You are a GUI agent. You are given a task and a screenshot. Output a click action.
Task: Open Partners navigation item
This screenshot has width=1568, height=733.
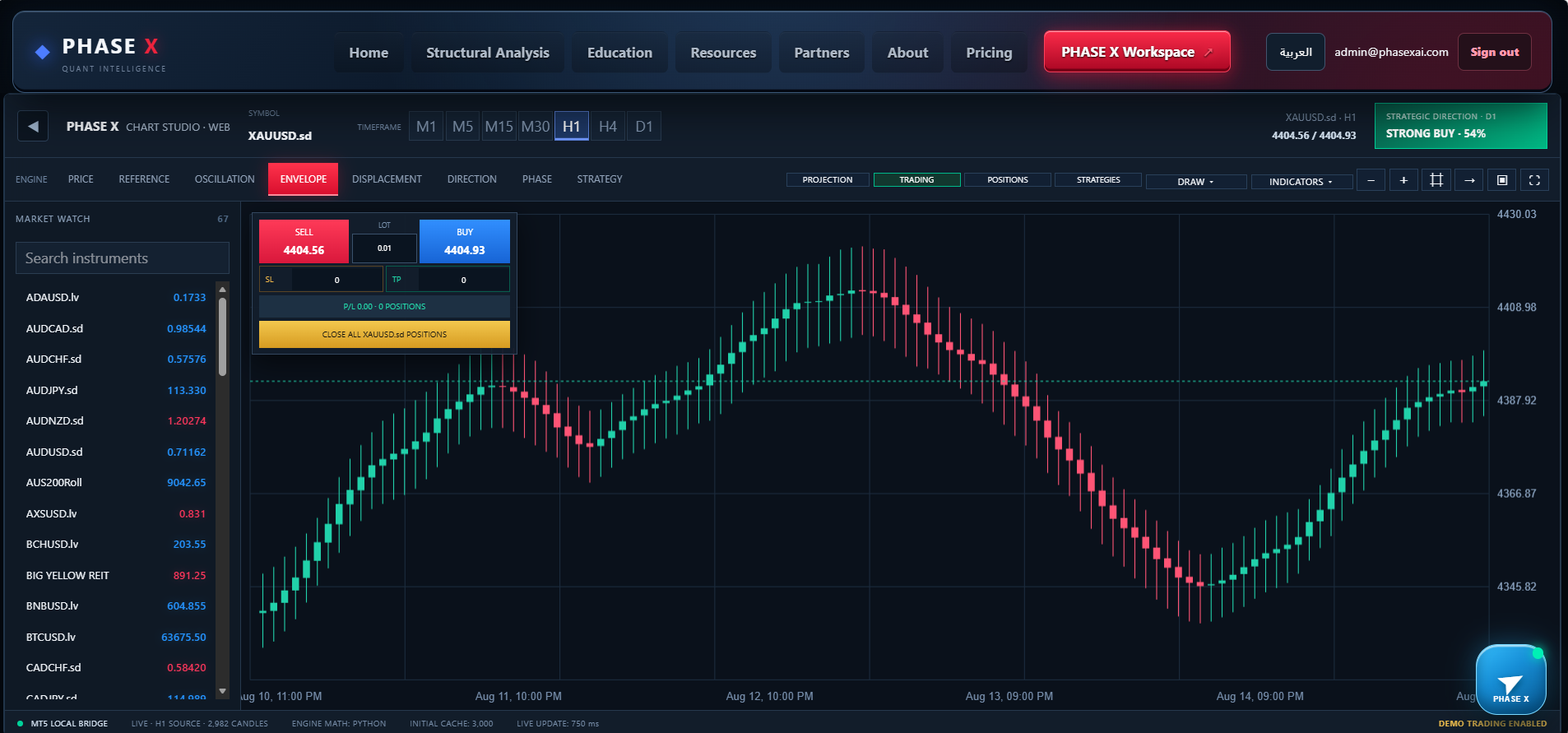(822, 53)
